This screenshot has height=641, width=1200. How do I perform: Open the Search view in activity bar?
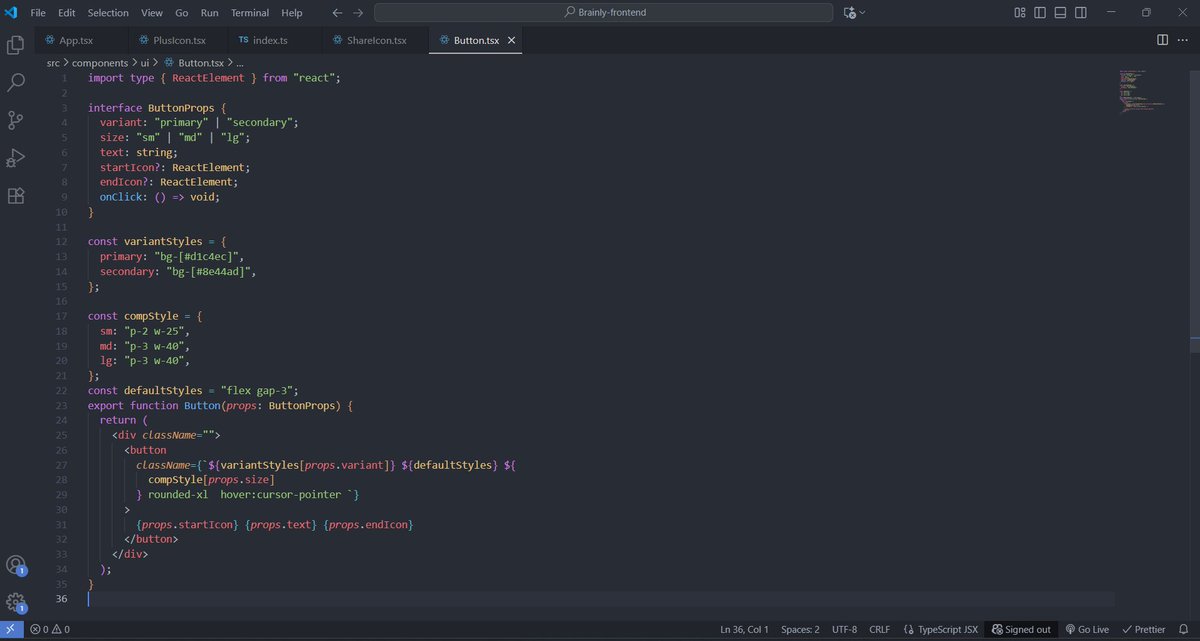point(16,83)
